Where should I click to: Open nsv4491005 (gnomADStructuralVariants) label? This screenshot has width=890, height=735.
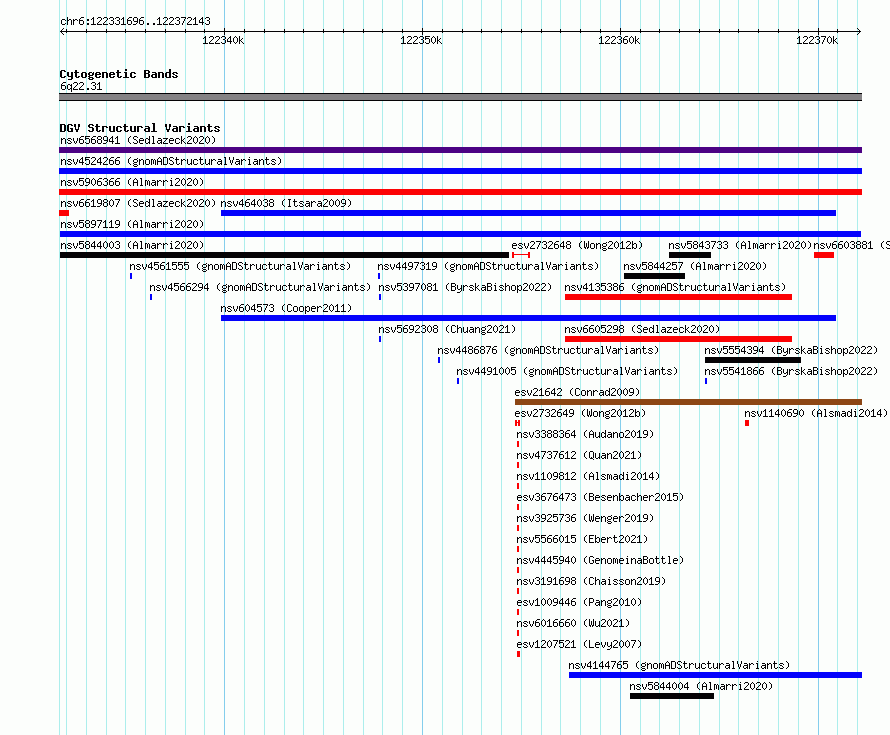pyautogui.click(x=568, y=371)
